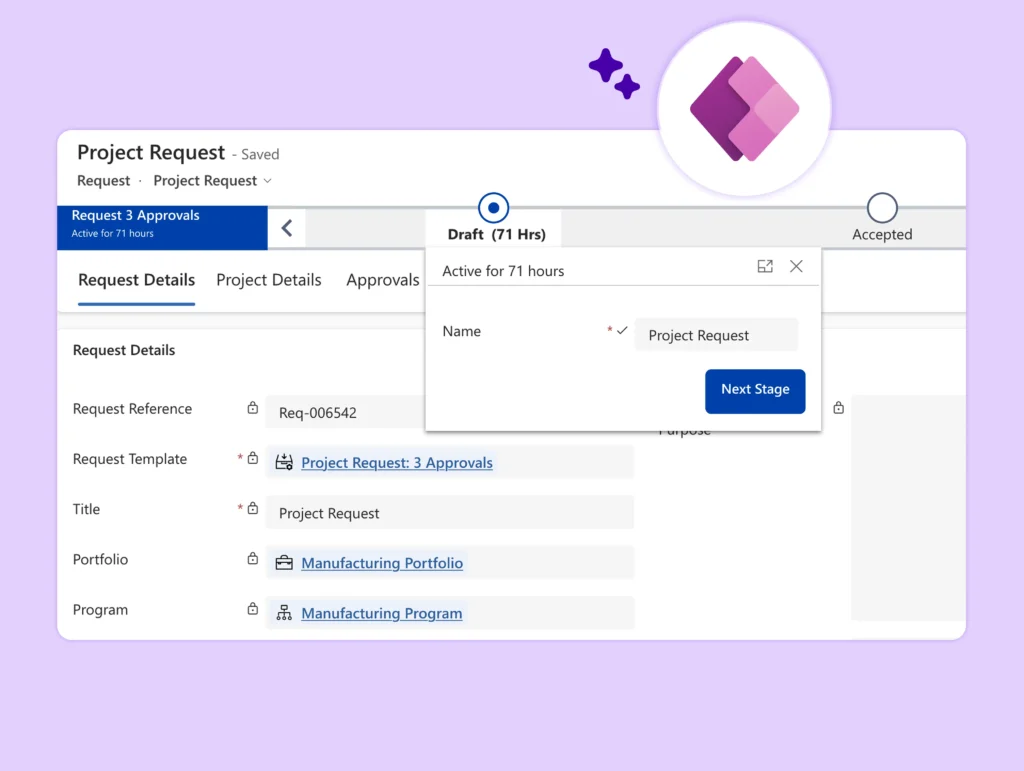
Task: Click the large empty right-side text area
Action: click(x=908, y=507)
